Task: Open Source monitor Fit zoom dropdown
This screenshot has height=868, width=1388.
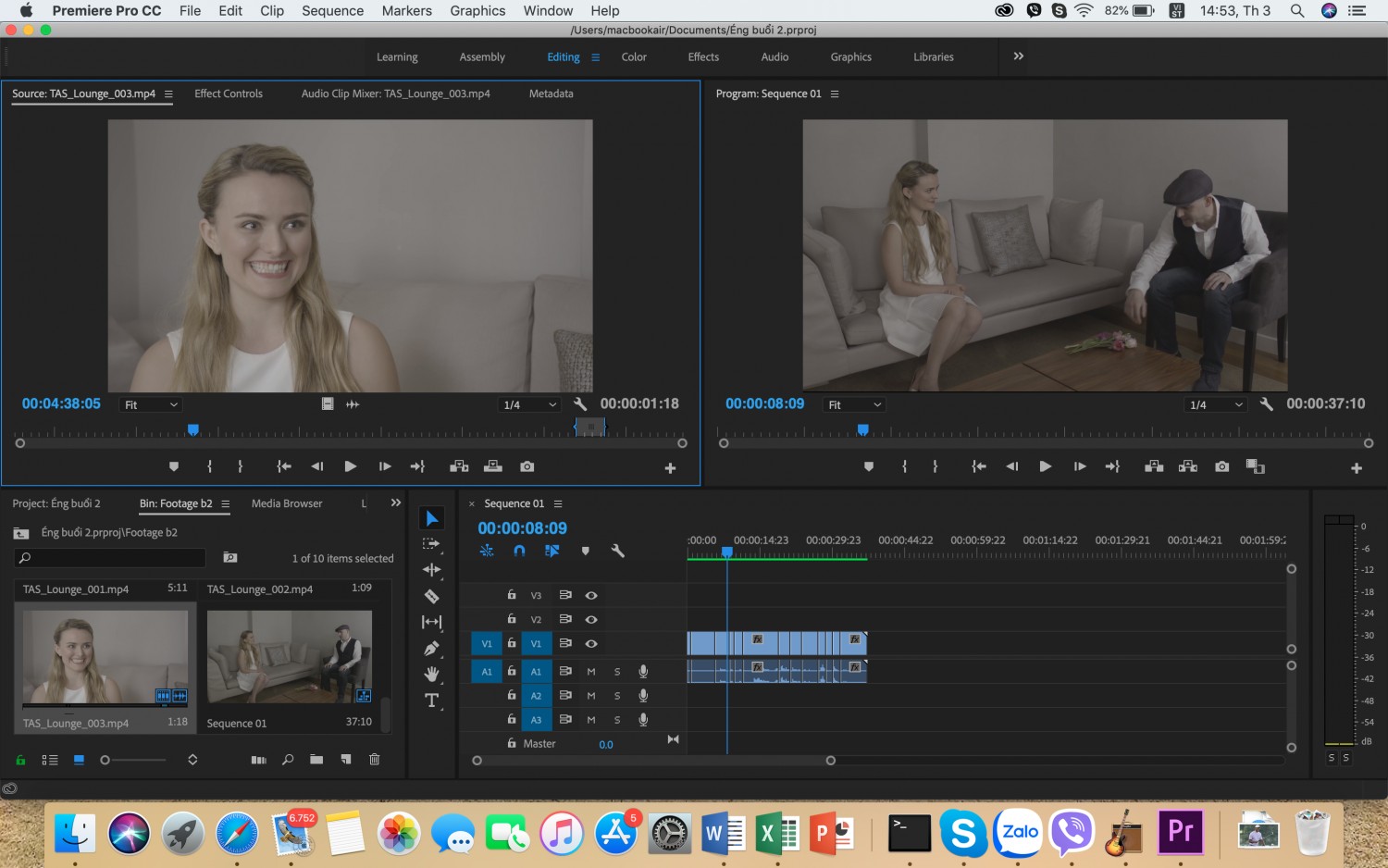Action: click(151, 405)
